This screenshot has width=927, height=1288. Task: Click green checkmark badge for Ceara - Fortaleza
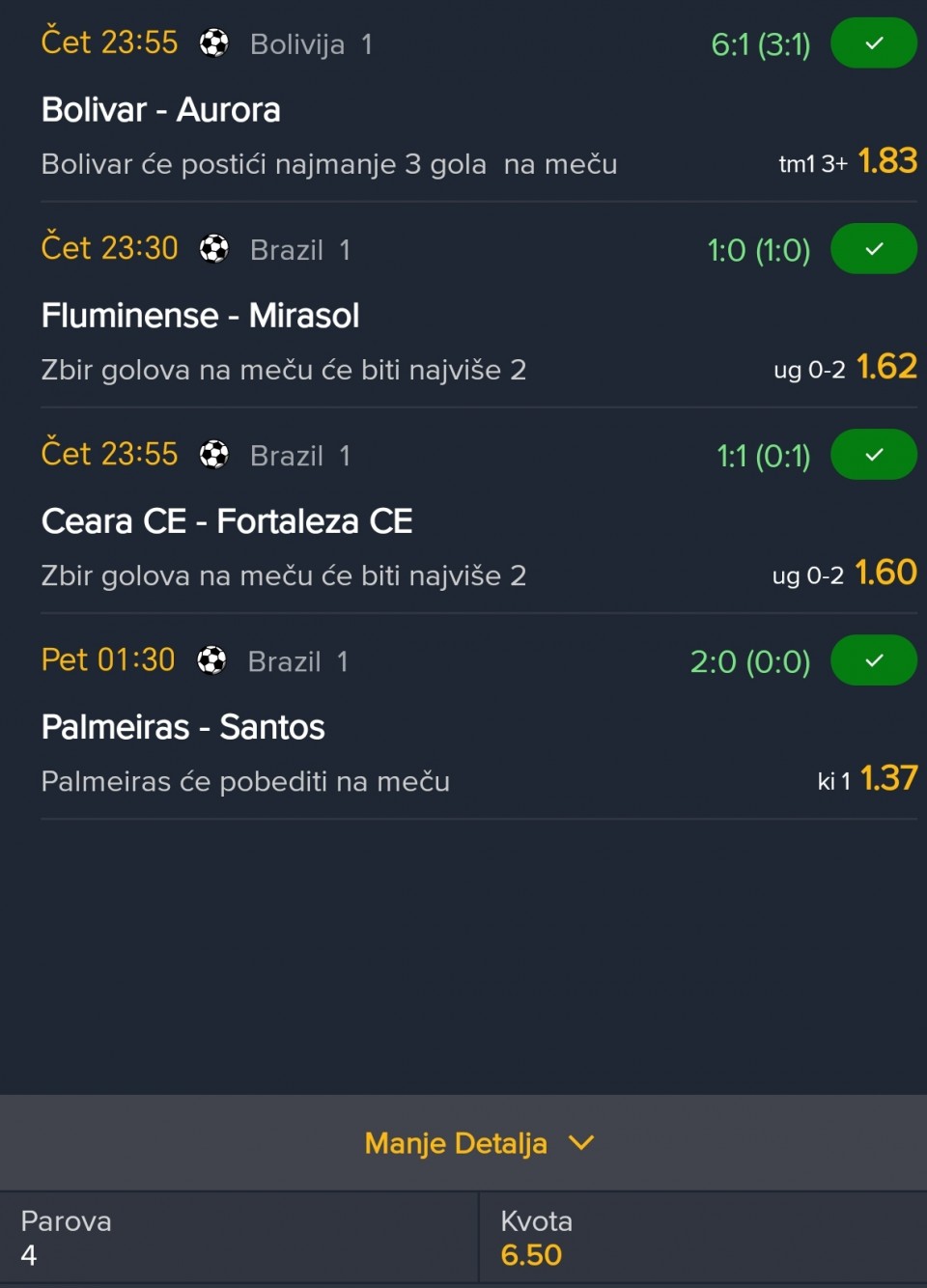click(873, 455)
